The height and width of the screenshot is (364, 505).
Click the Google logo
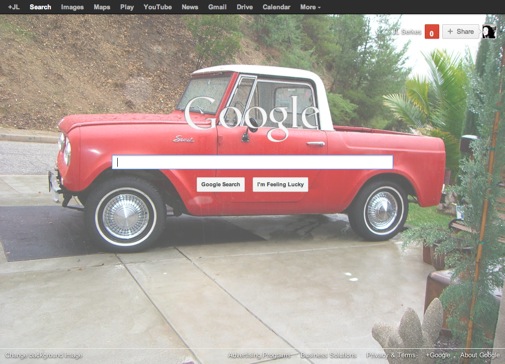tap(252, 117)
